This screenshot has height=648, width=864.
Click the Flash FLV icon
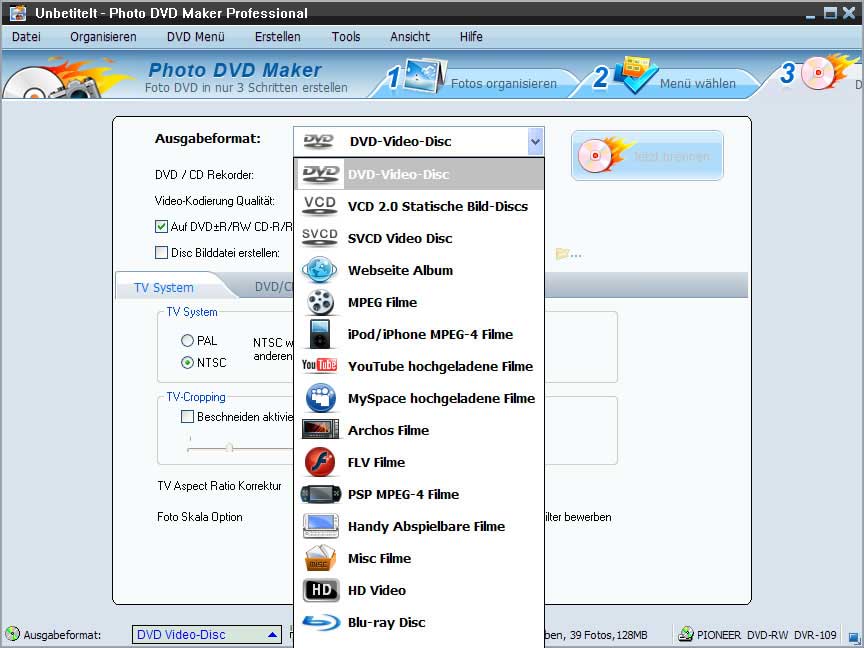pos(320,462)
